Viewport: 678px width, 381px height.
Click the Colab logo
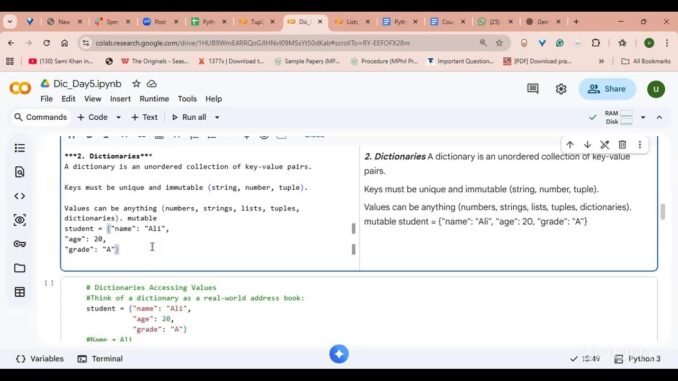point(20,88)
